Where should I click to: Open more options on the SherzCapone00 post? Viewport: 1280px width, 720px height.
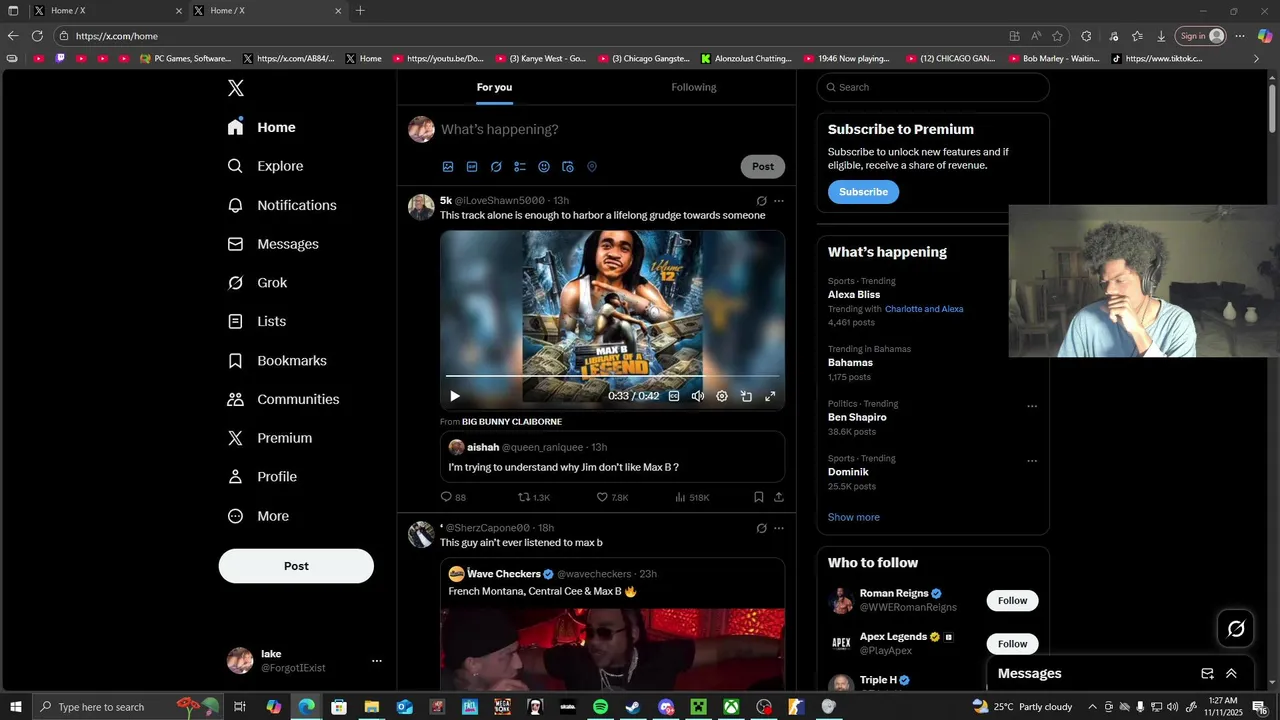pyautogui.click(x=779, y=528)
